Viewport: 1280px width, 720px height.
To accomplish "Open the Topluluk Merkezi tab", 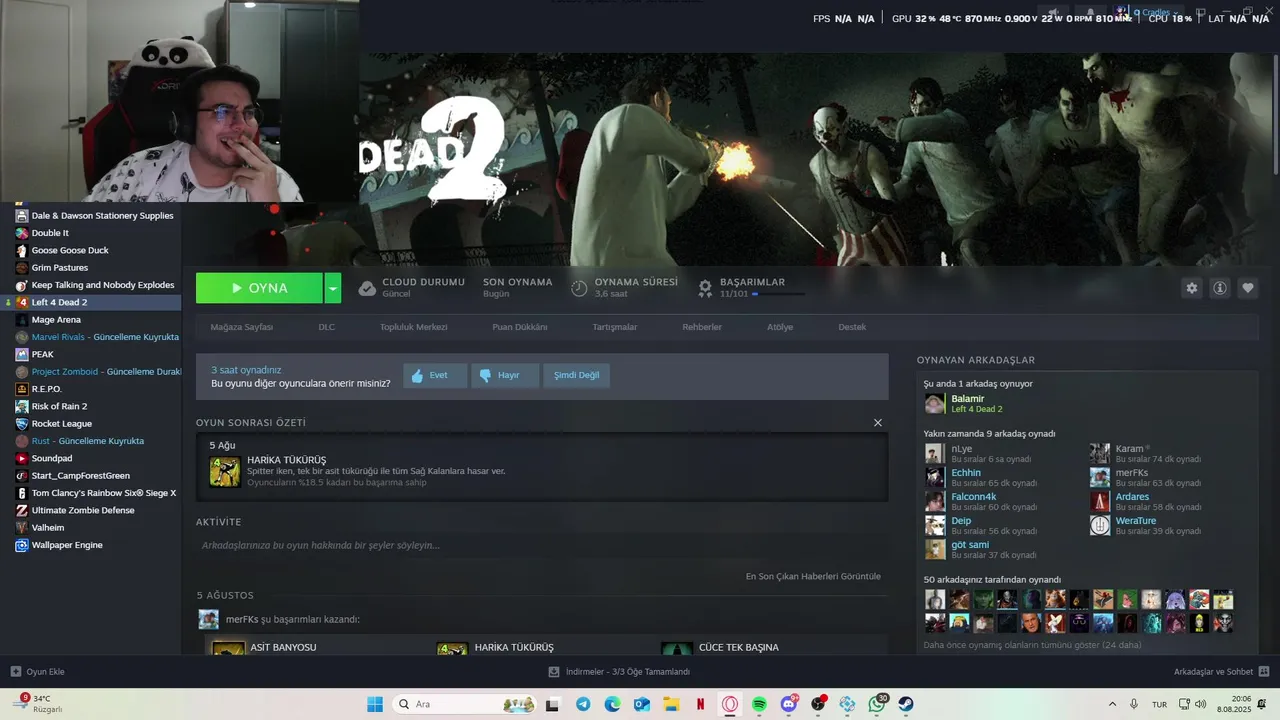I will (x=413, y=327).
